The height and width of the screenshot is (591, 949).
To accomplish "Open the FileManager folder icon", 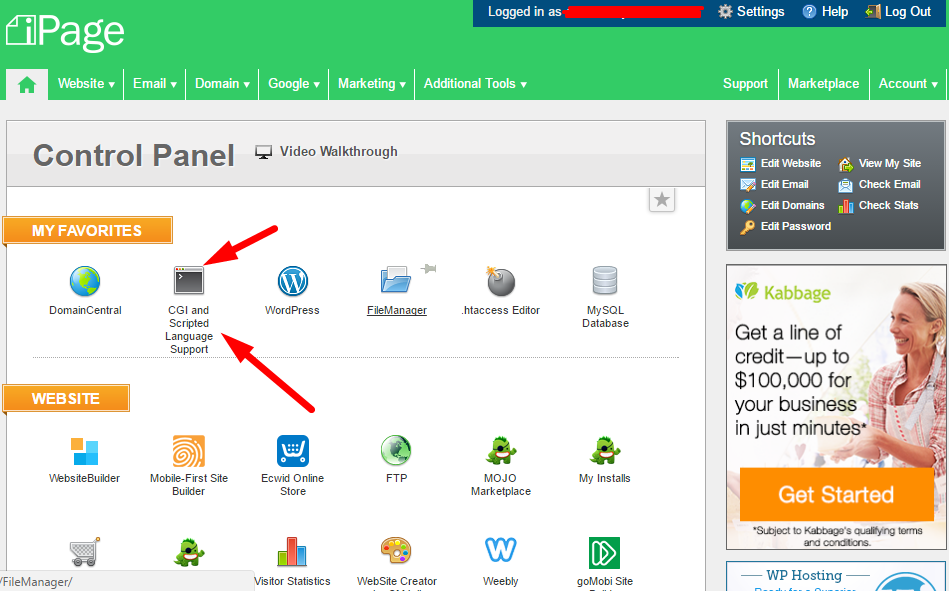I will 396,281.
